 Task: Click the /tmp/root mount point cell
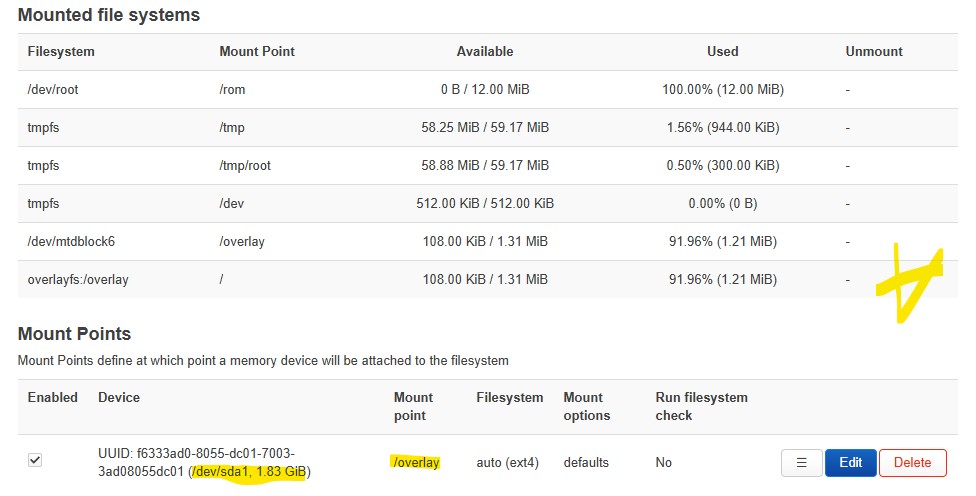(245, 165)
